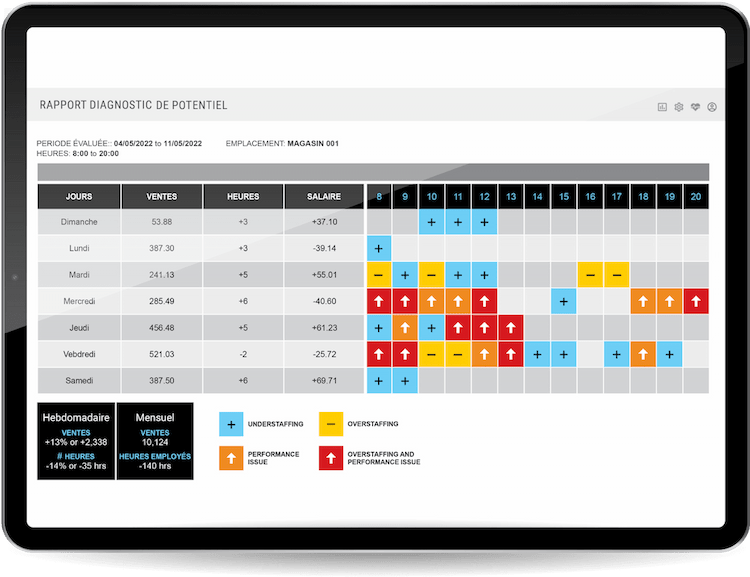Select the Samedi row label
Viewport: 750px width, 577px height.
[79, 381]
